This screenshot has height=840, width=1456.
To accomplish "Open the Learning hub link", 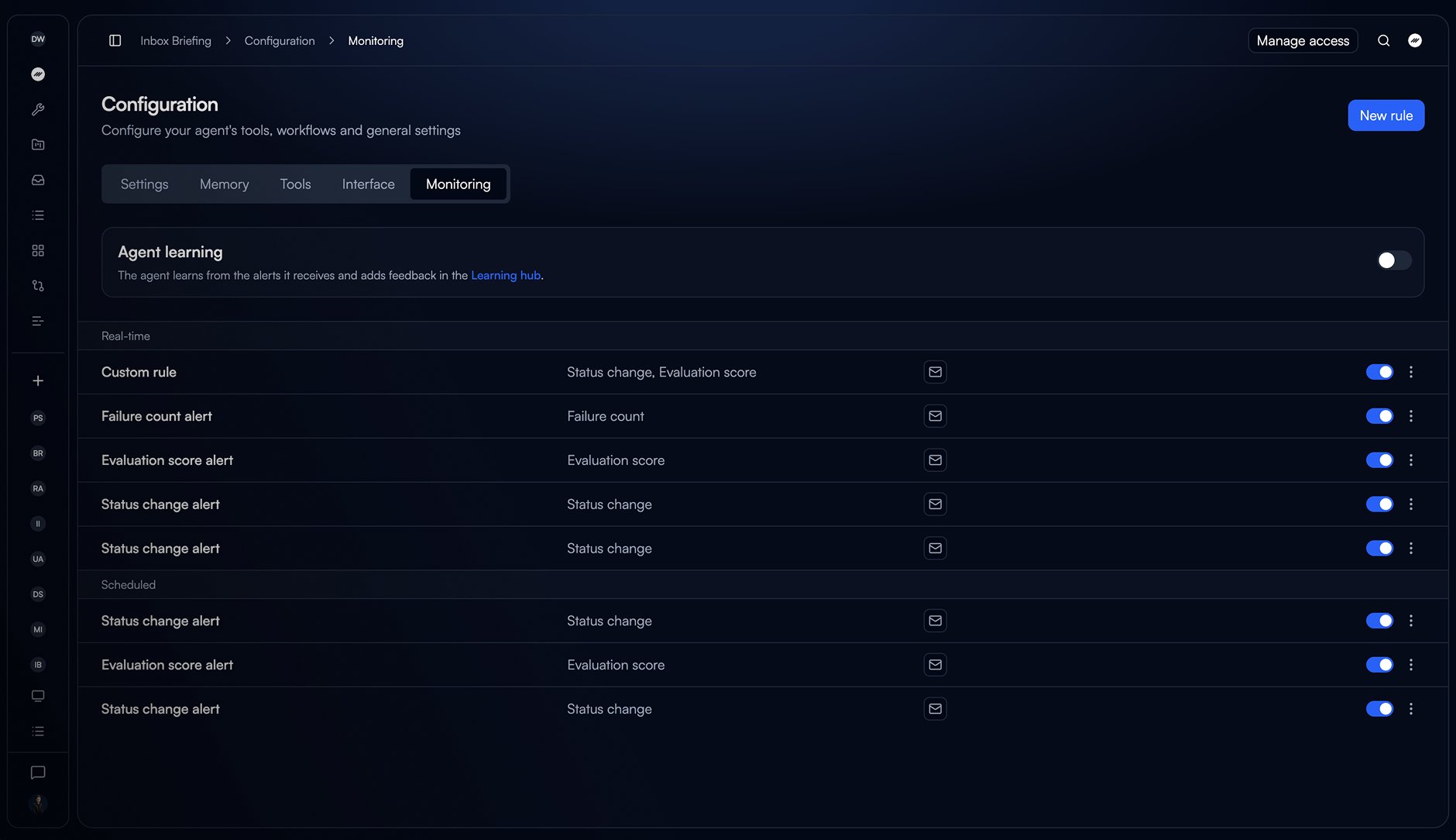I will (506, 275).
